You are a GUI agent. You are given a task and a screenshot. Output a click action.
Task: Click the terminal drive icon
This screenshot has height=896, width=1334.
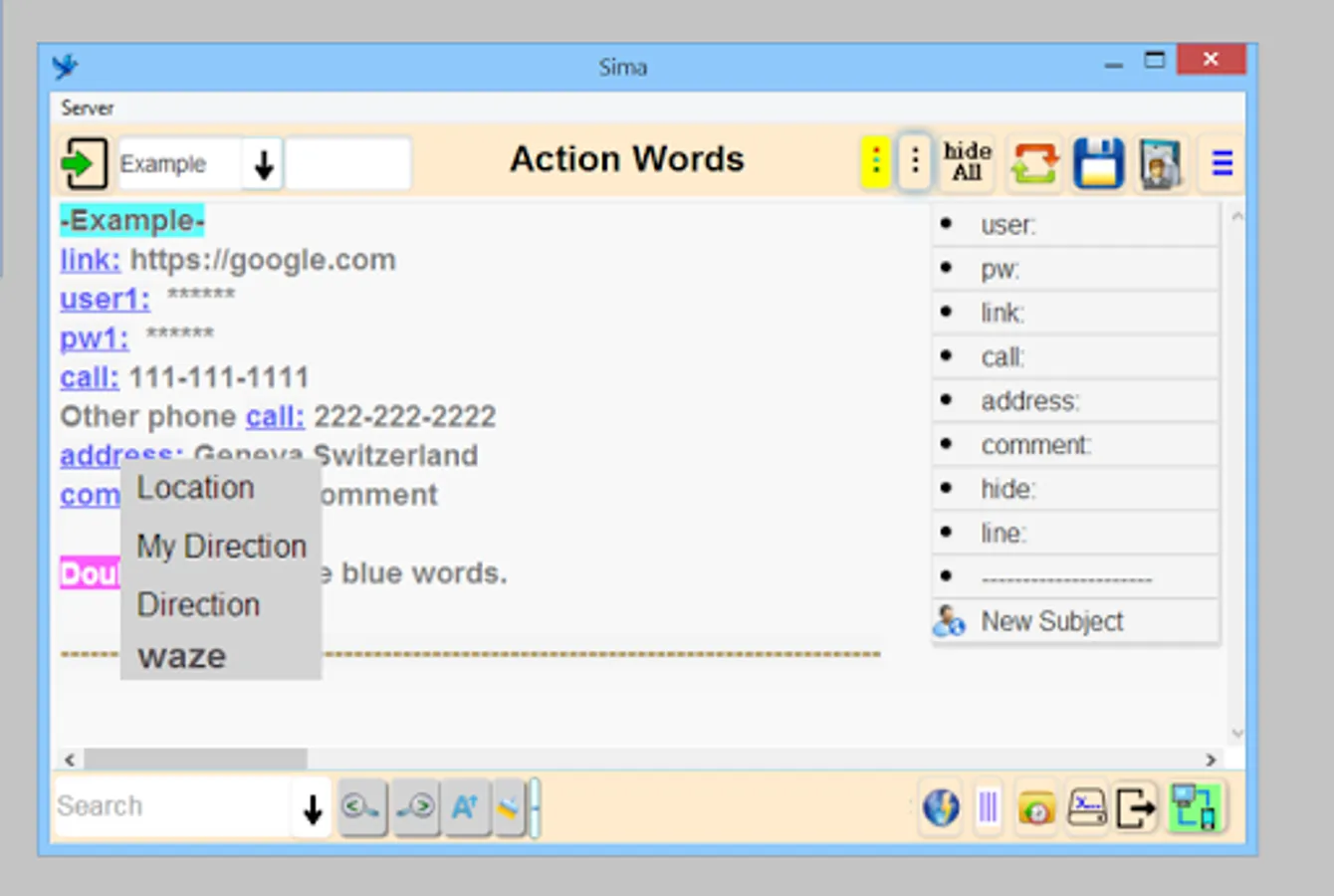(1087, 807)
